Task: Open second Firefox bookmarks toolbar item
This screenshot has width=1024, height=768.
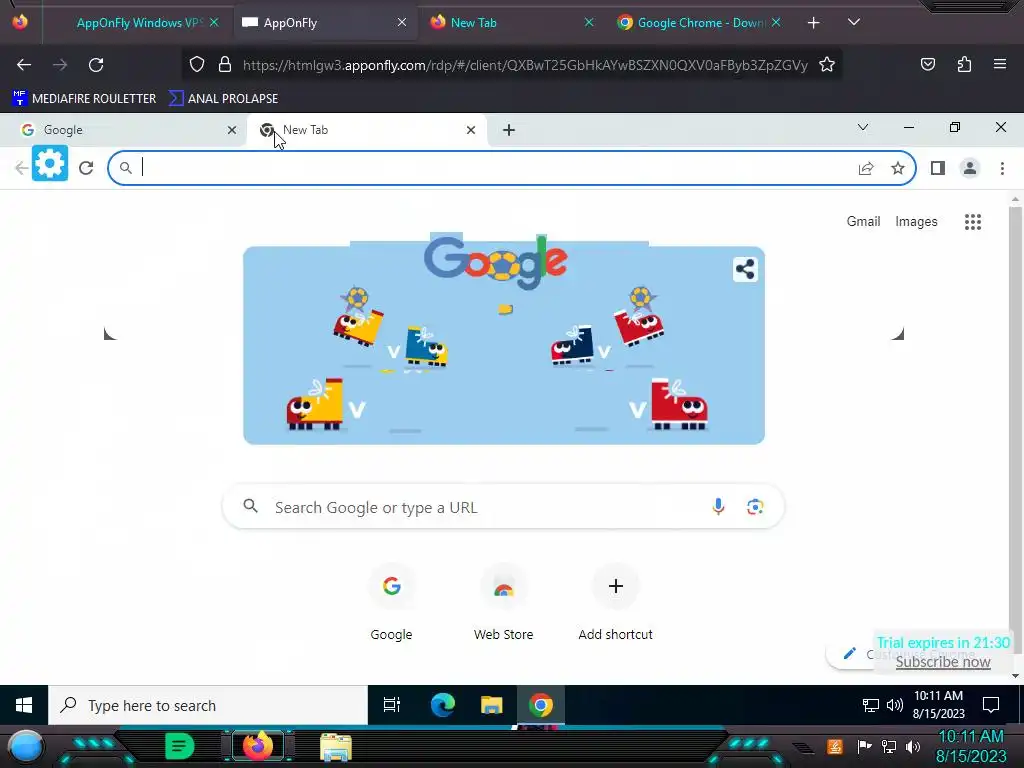Action: 223,99
